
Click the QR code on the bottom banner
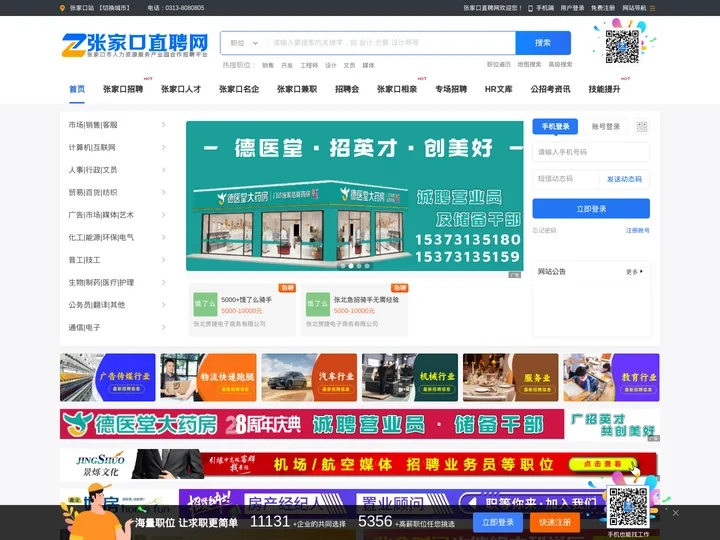(x=628, y=507)
